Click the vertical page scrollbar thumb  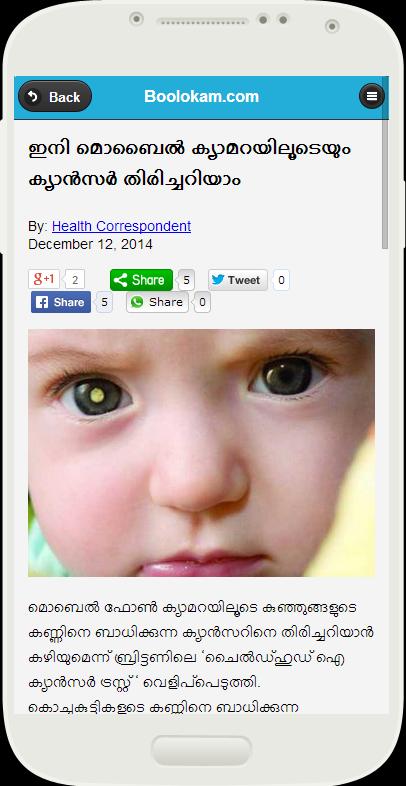click(385, 183)
